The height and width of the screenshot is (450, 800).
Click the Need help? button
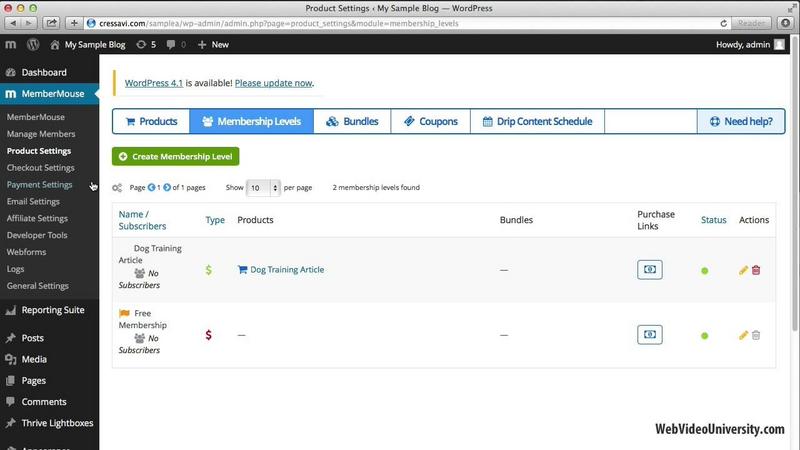tap(741, 121)
